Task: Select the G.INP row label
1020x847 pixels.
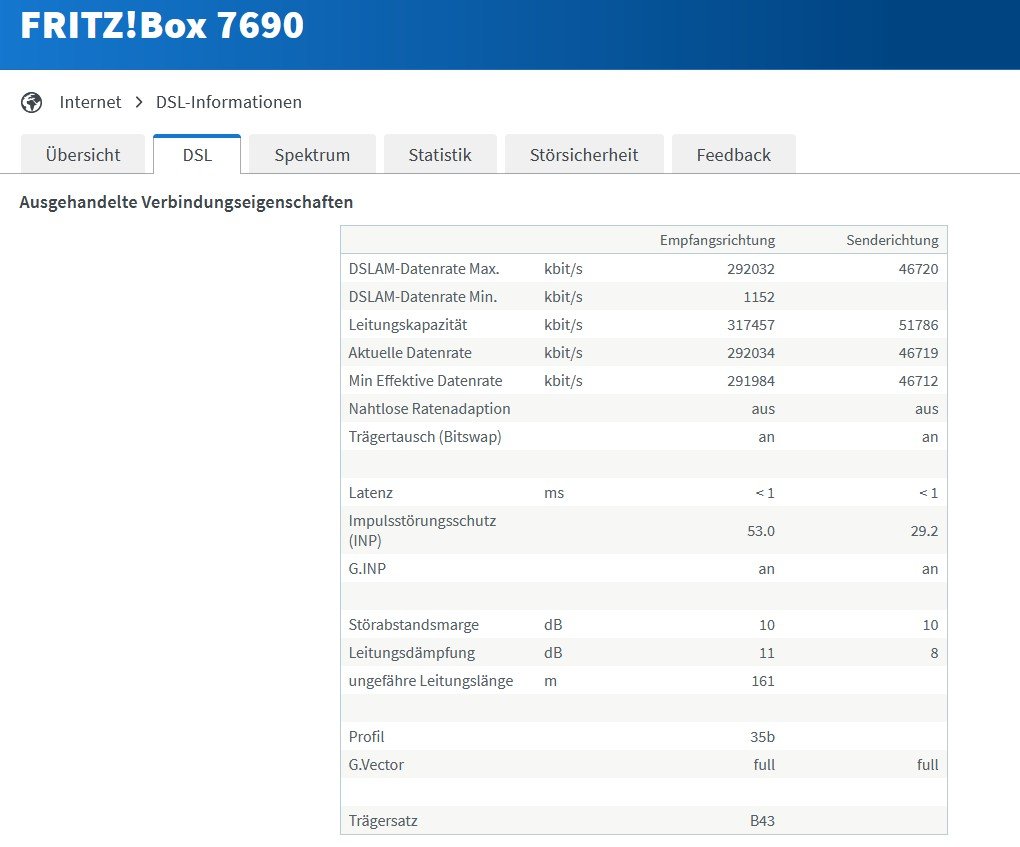Action: (x=367, y=569)
